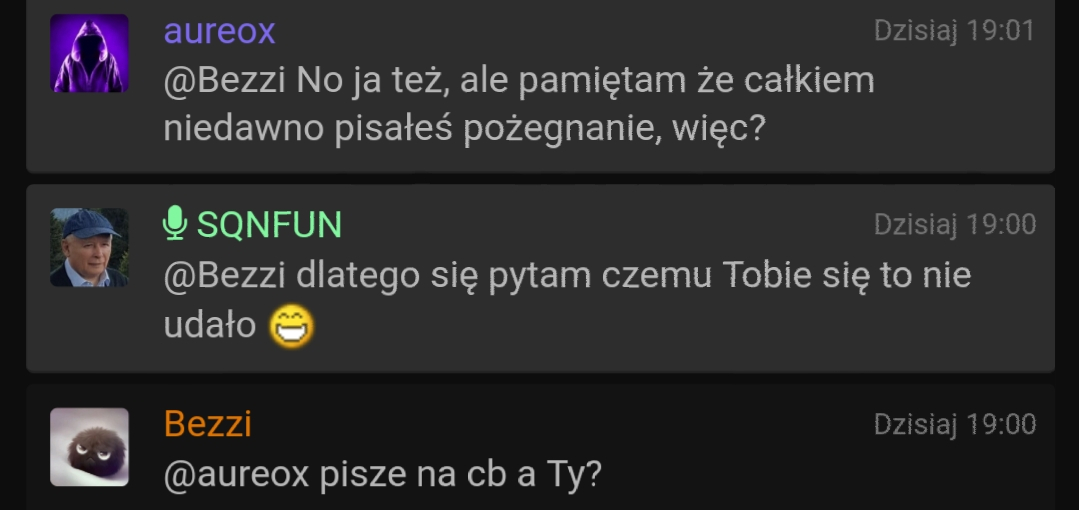Viewport: 1079px width, 510px height.
Task: Click aureox's purple hooded figure avatar
Action: point(89,53)
